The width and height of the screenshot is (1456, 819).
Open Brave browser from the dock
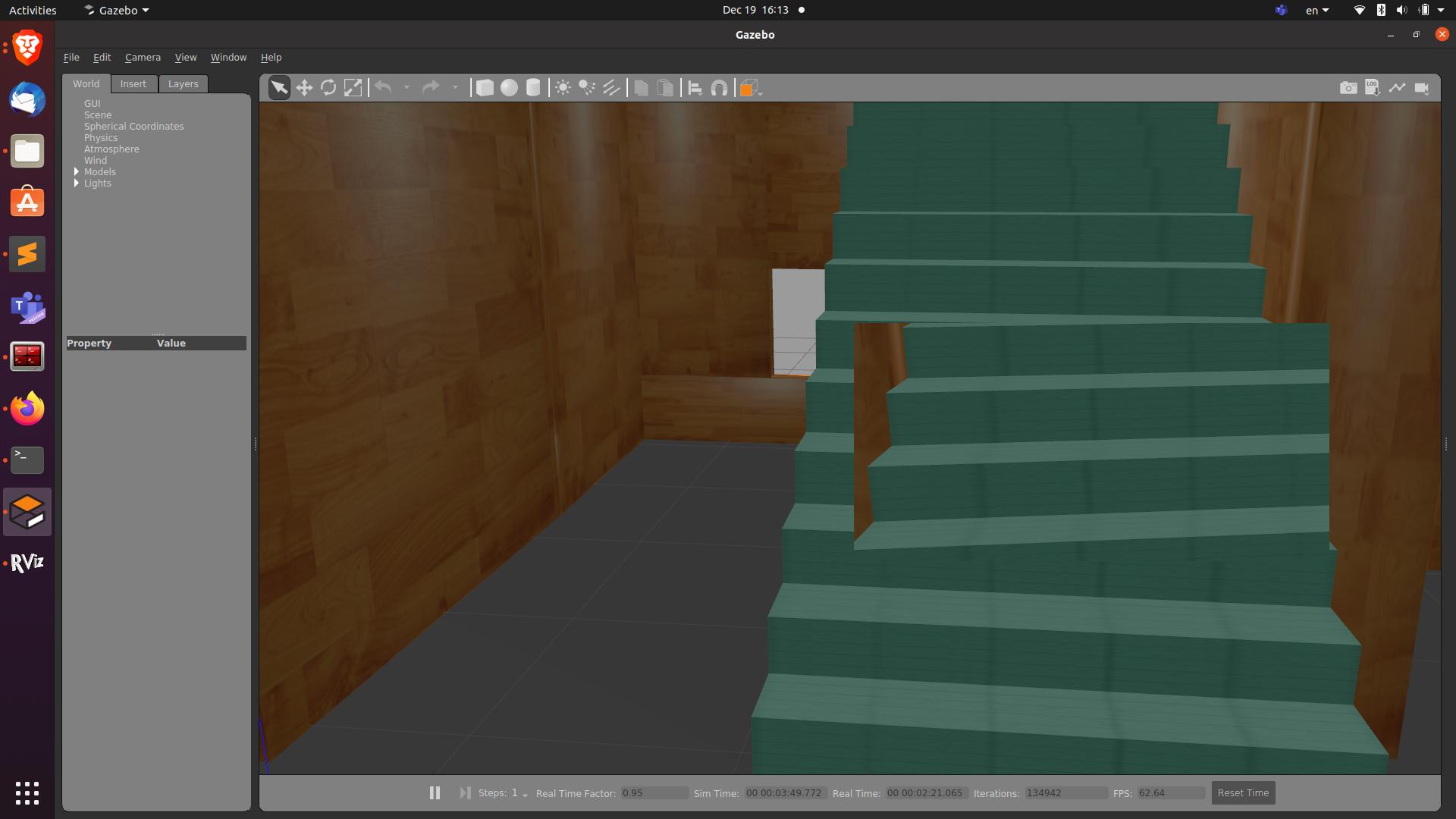coord(27,48)
